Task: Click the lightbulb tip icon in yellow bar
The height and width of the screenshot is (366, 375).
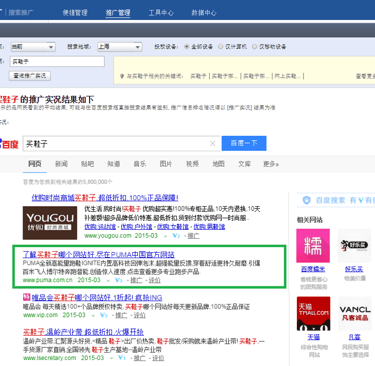Action: [x=122, y=76]
